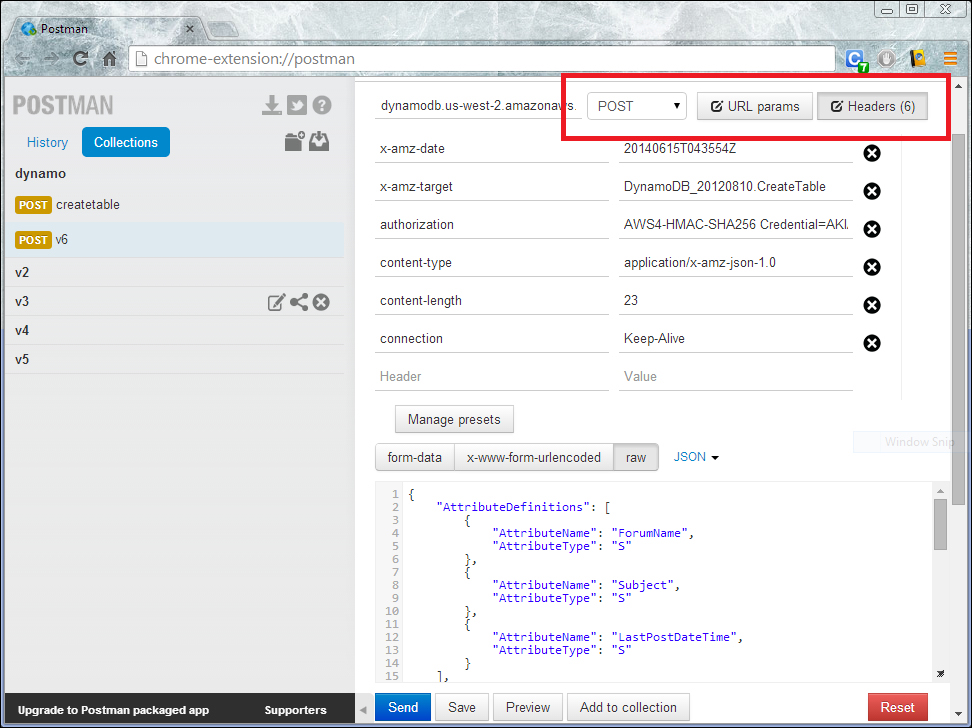The height and width of the screenshot is (728, 972).
Task: Click the browser forward arrow
Action: [x=51, y=59]
